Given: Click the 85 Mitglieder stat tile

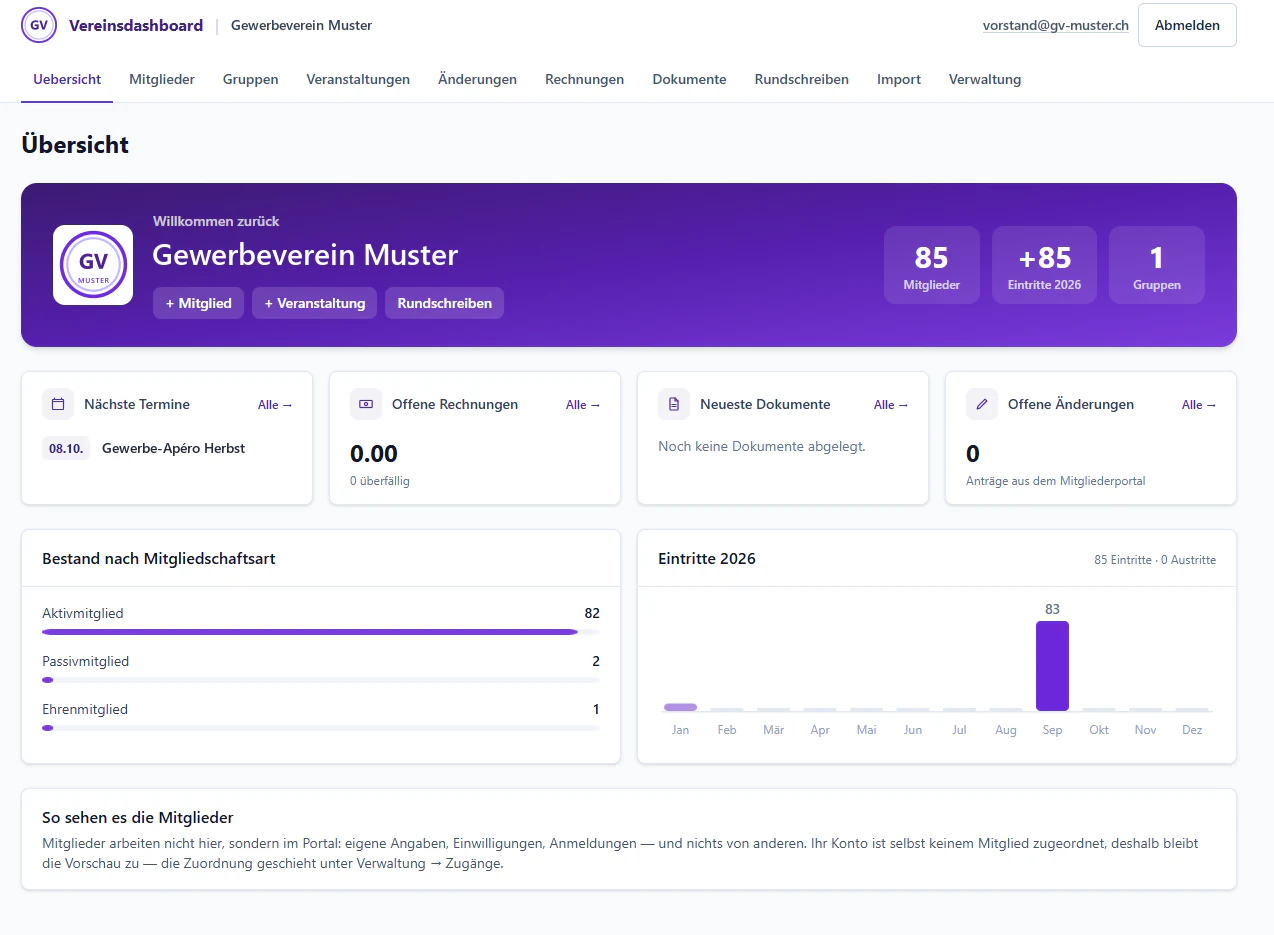Looking at the screenshot, I should 931,265.
